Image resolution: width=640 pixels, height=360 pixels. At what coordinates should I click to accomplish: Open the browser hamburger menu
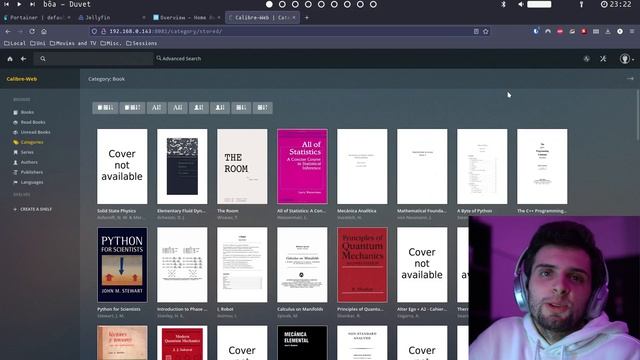pyautogui.click(x=632, y=31)
